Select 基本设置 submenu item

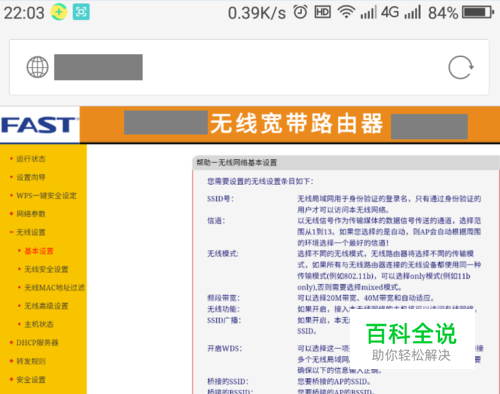point(39,251)
